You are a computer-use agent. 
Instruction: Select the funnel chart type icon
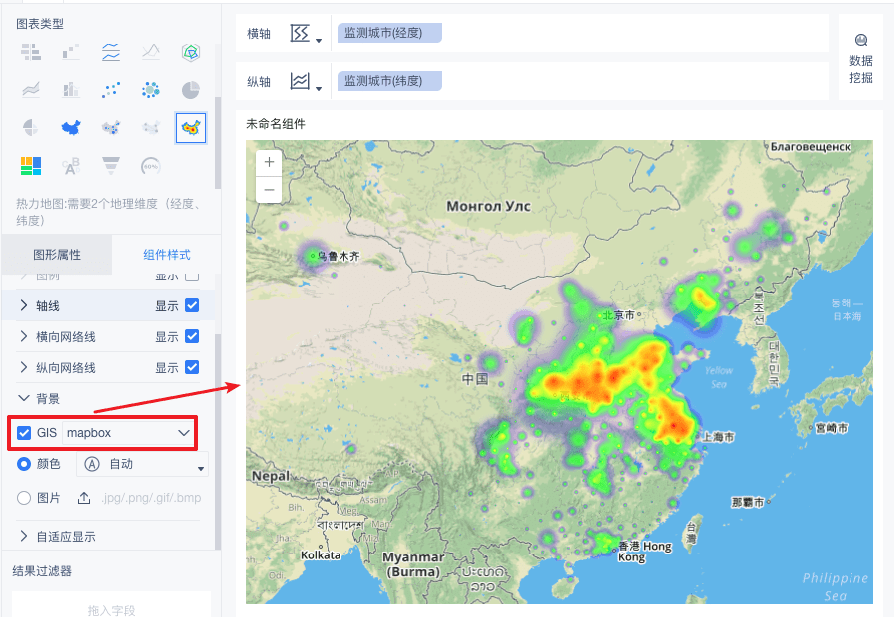[x=111, y=166]
